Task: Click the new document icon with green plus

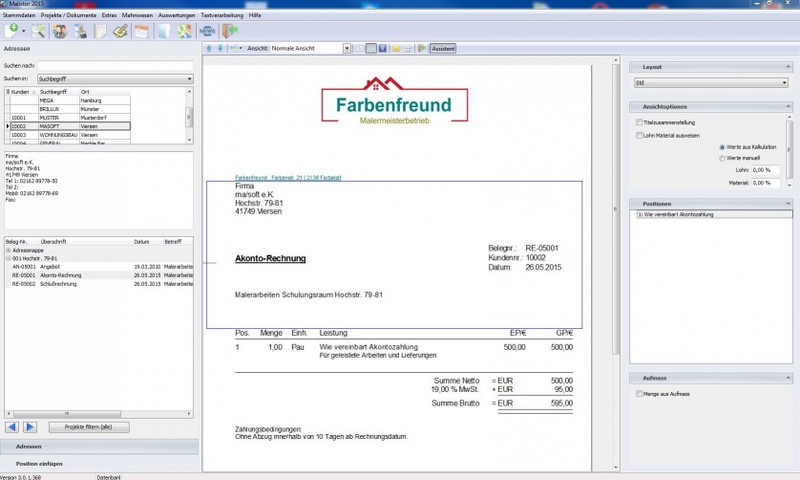Action: tap(11, 31)
